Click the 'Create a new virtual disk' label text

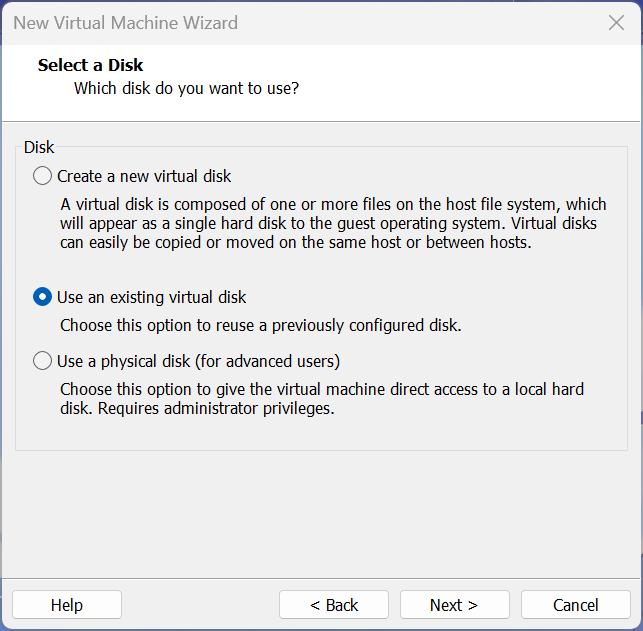coord(144,176)
